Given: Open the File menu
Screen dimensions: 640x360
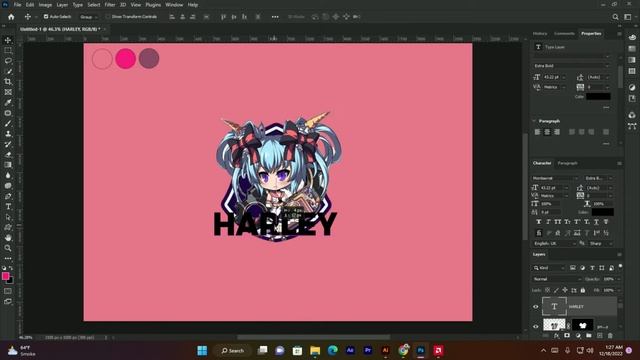Looking at the screenshot, I should pos(18,5).
